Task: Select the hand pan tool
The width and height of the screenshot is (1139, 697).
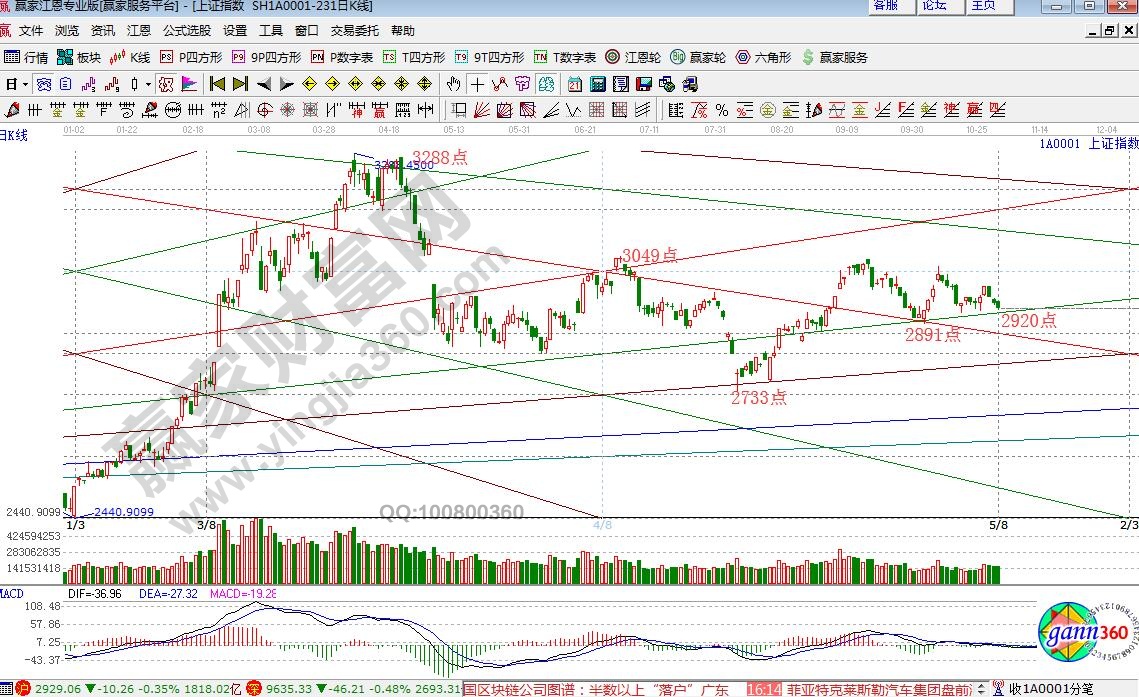Action: tap(454, 84)
